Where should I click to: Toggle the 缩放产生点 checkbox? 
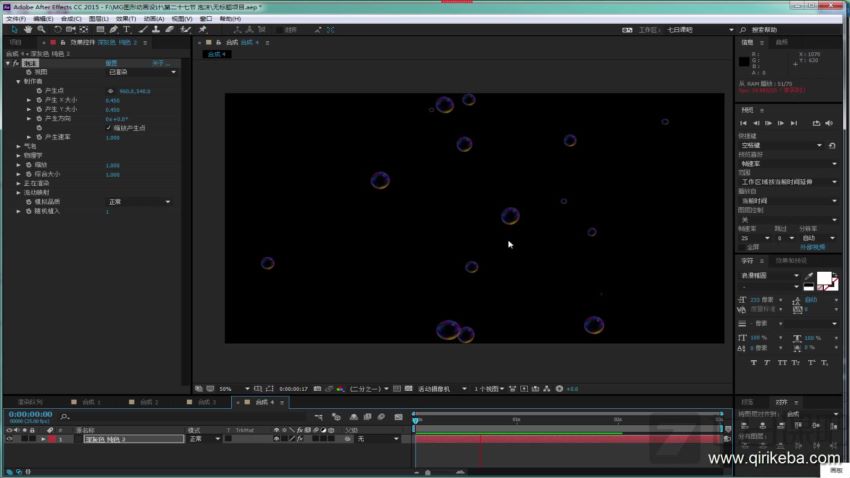(x=108, y=128)
